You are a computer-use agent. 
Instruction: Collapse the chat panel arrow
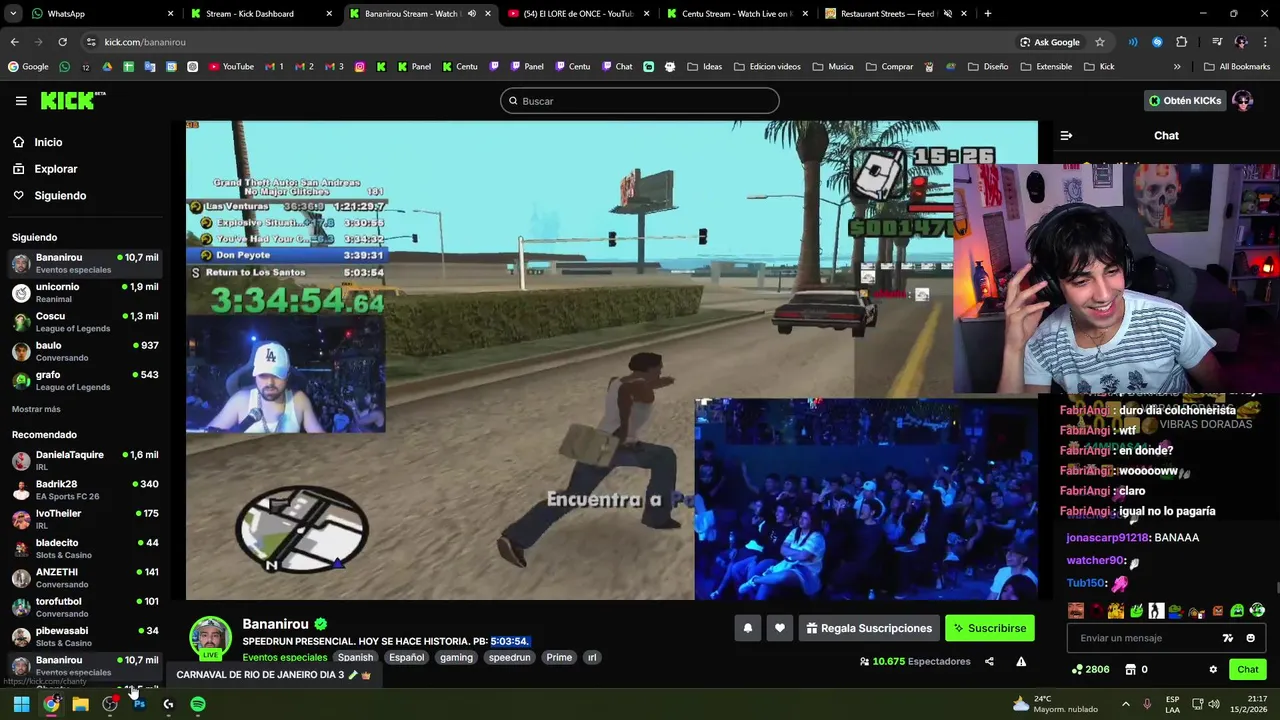[1066, 135]
